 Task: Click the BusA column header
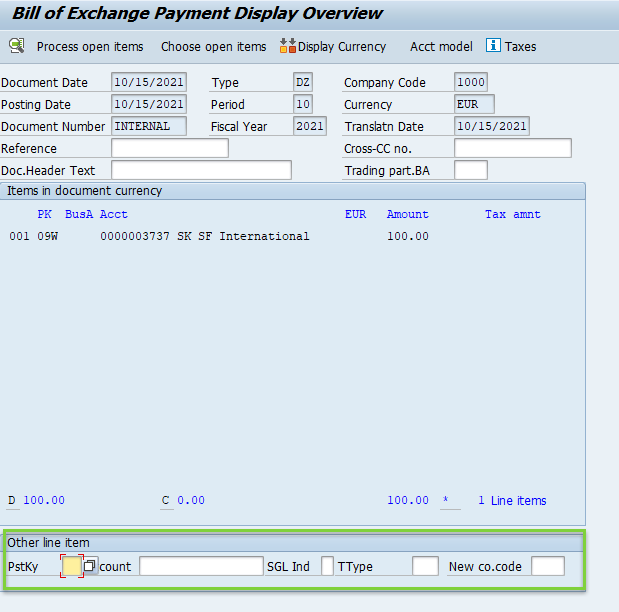pos(79,214)
